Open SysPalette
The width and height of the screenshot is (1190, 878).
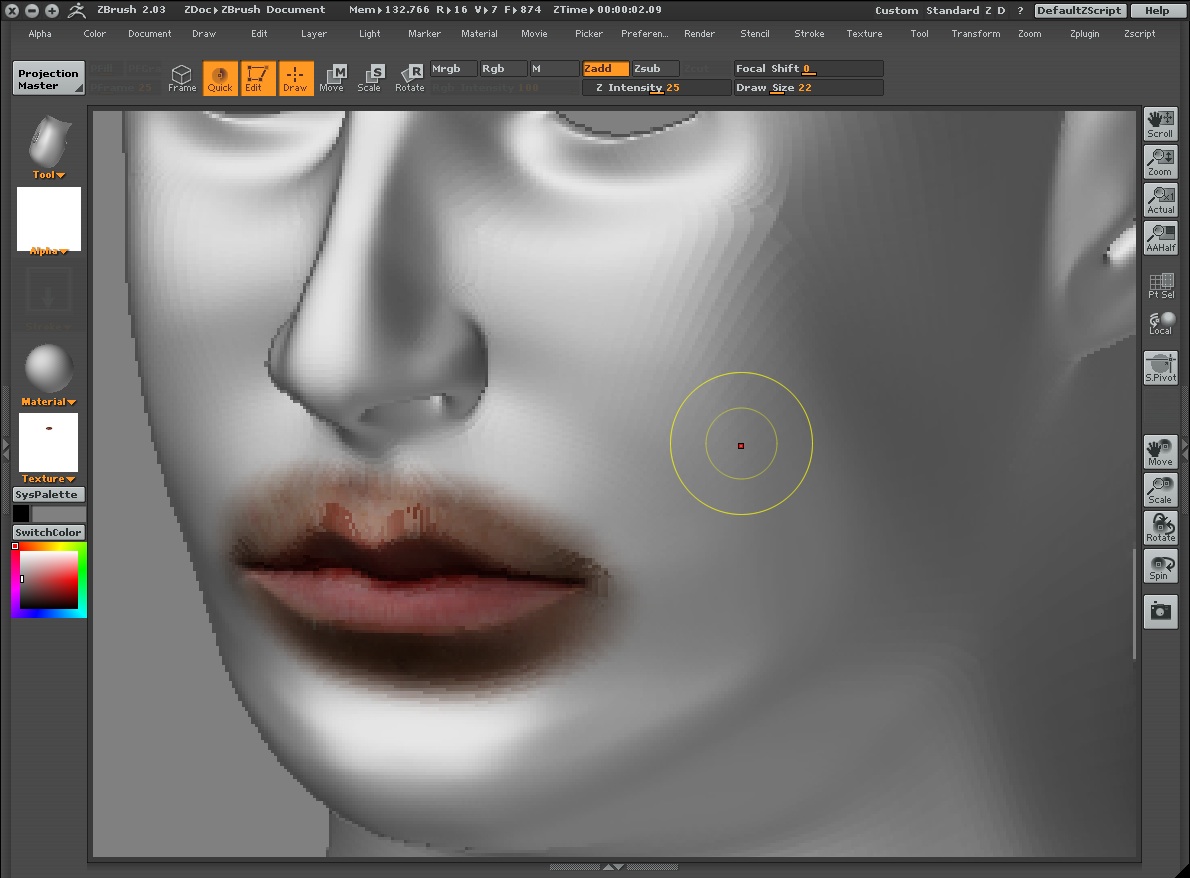(47, 493)
